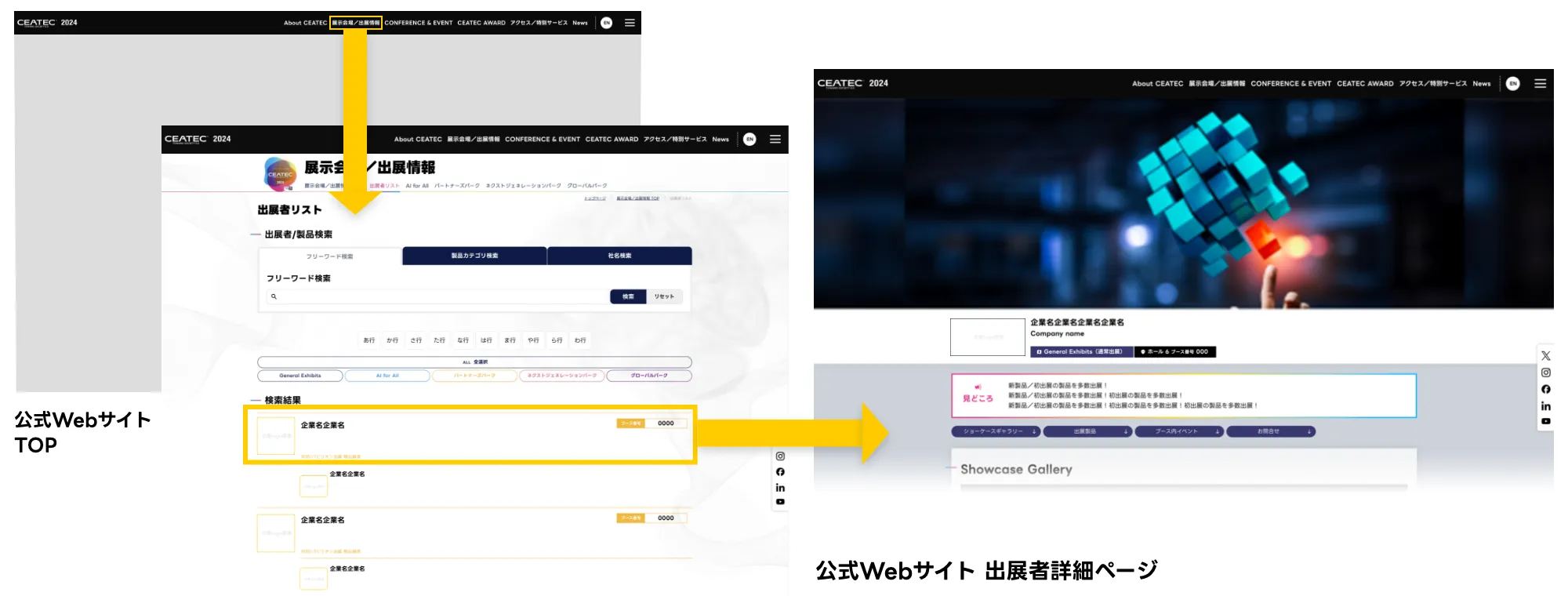Open ネクストジェネレーションパーク in the sub-navigation

tap(524, 186)
